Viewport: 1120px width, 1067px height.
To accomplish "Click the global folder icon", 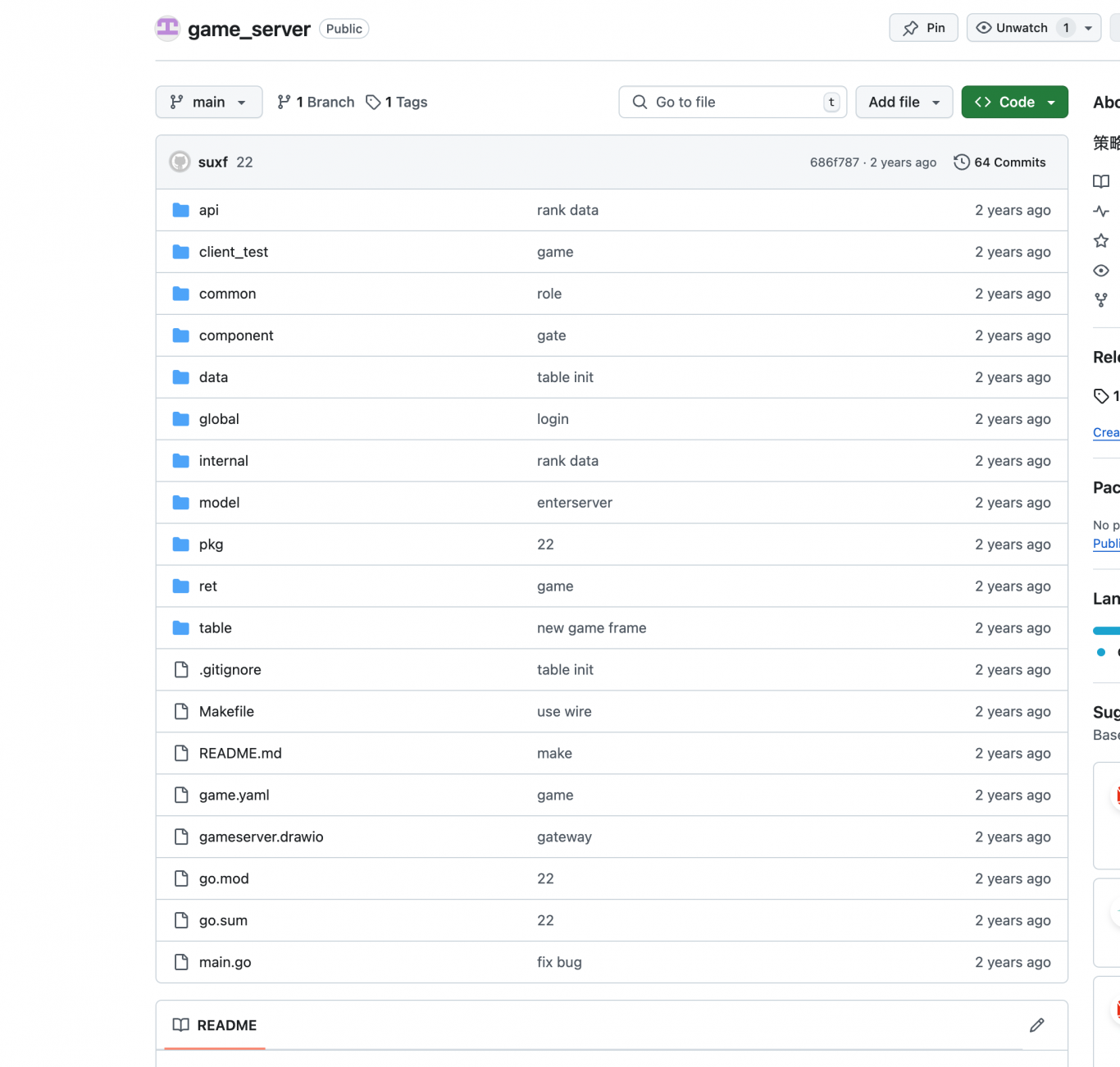I will pos(181,419).
